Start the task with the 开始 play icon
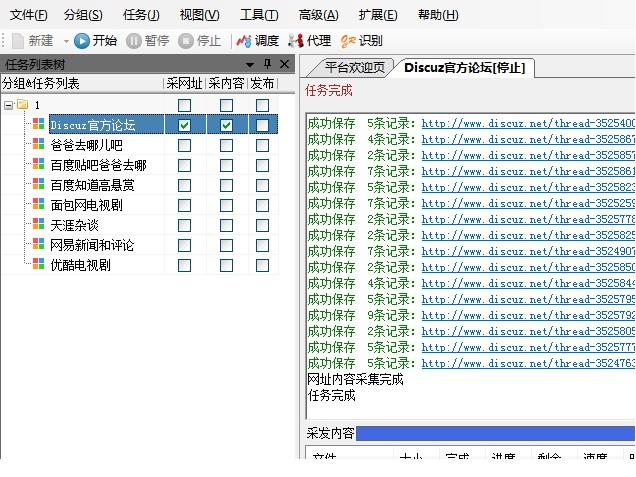The height and width of the screenshot is (477, 636). [82, 41]
